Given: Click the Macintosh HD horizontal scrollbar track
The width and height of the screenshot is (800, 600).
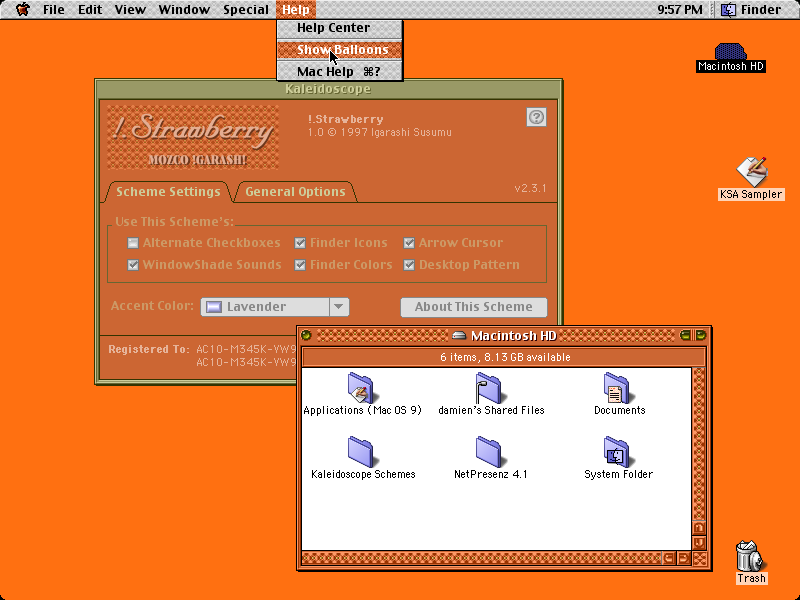Looking at the screenshot, I should tap(482, 558).
